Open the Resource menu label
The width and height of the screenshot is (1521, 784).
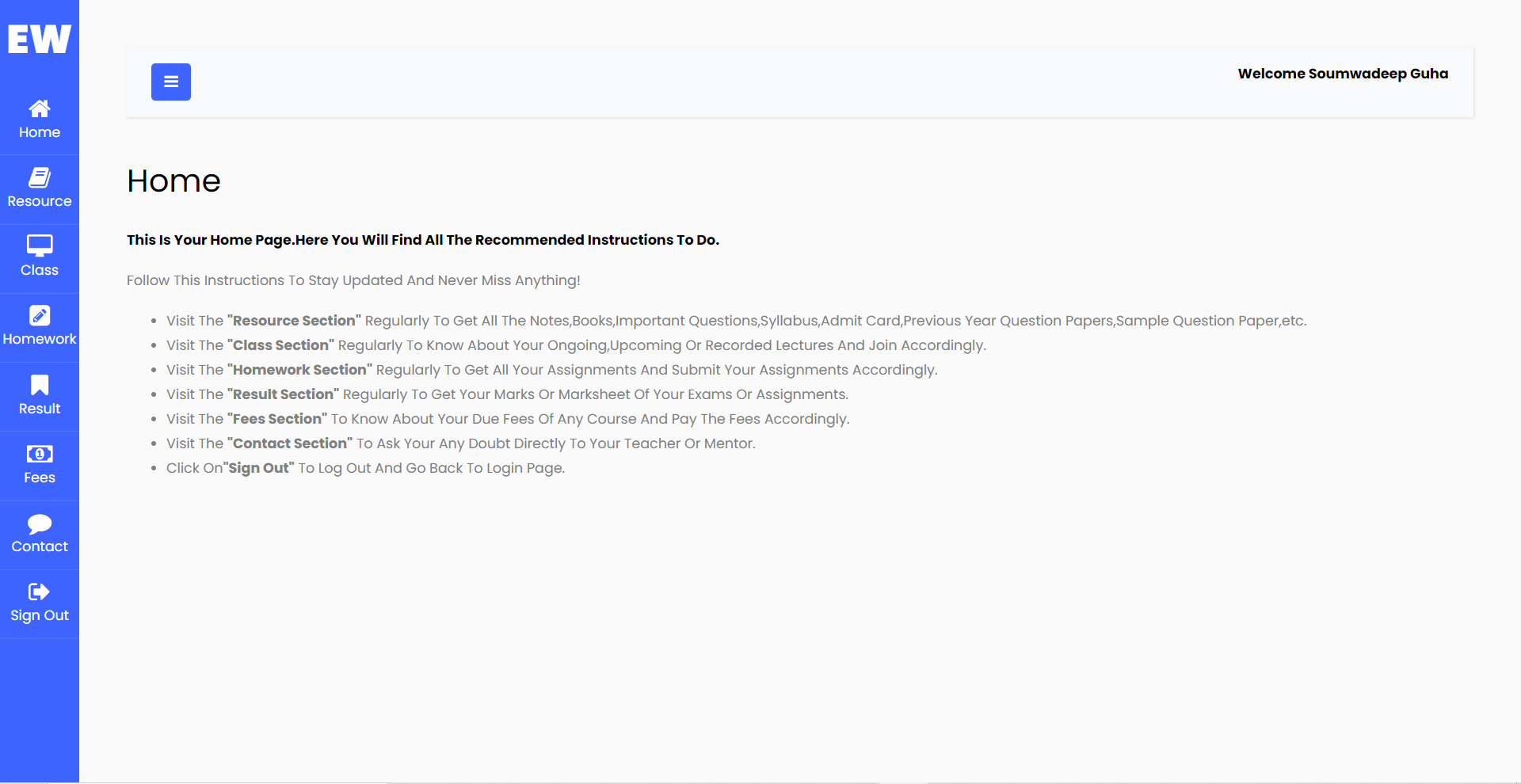[x=40, y=201]
